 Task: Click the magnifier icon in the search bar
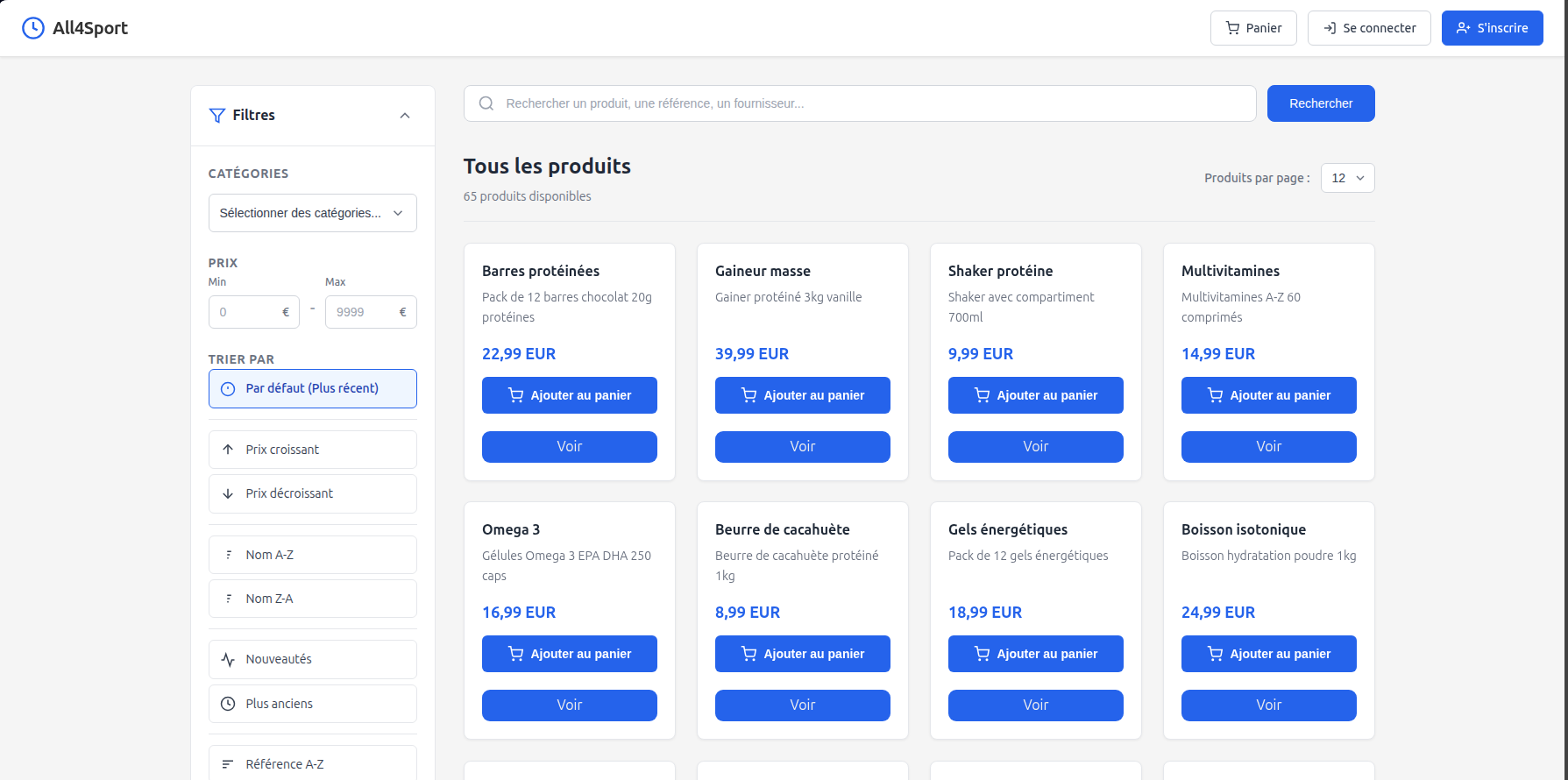pos(486,103)
